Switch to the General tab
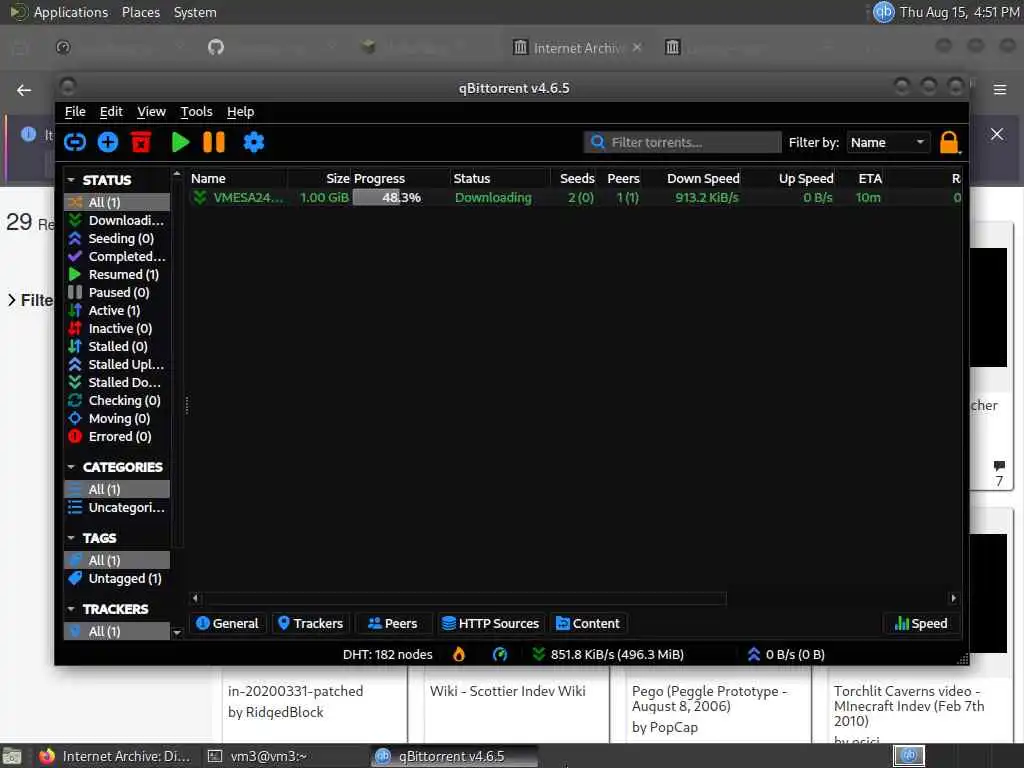1024x768 pixels. tap(227, 624)
